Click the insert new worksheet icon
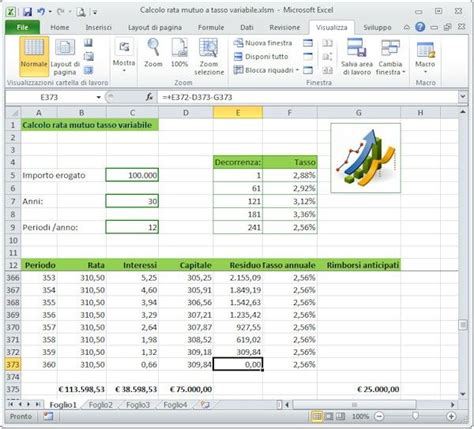Viewport: 474px width, 429px height. click(205, 405)
